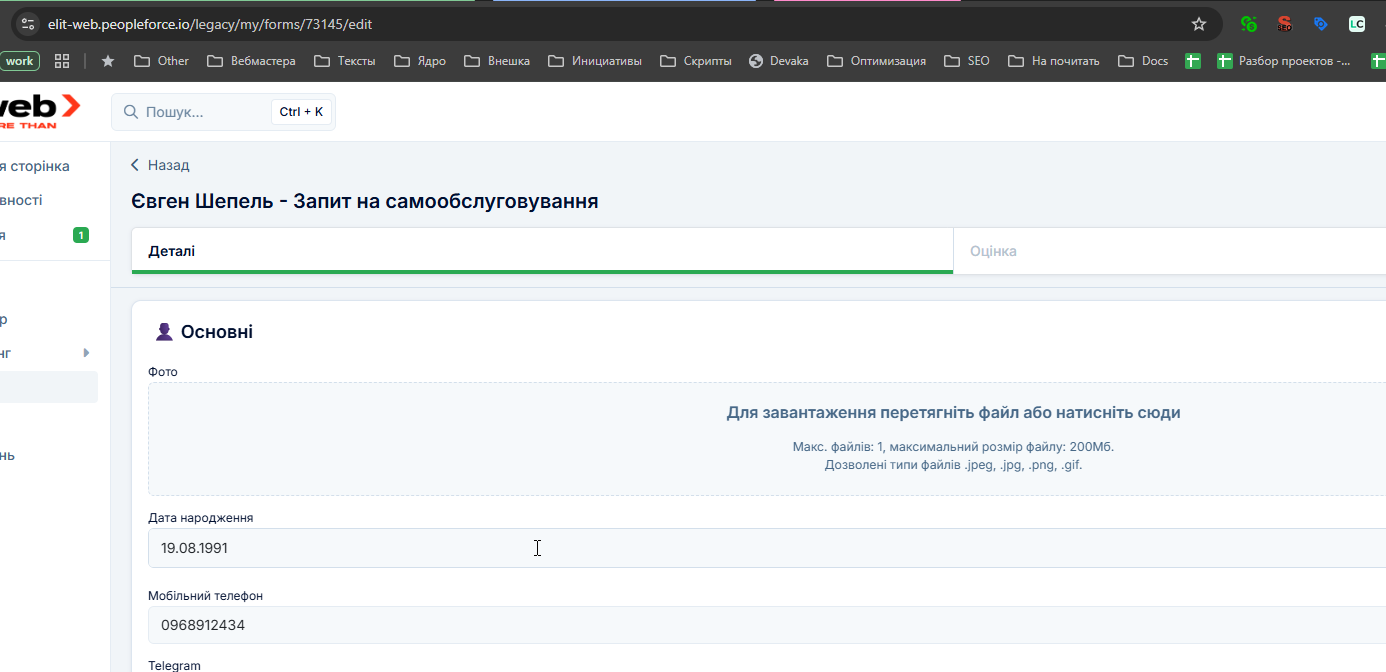Bookmark this page with the star icon
Screen dimensions: 1386x672
pos(1199,24)
